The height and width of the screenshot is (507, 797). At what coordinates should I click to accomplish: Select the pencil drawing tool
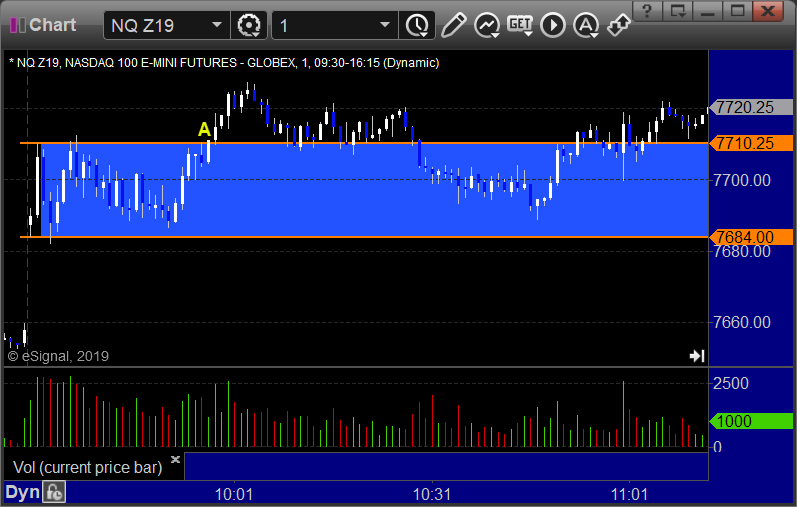point(453,25)
